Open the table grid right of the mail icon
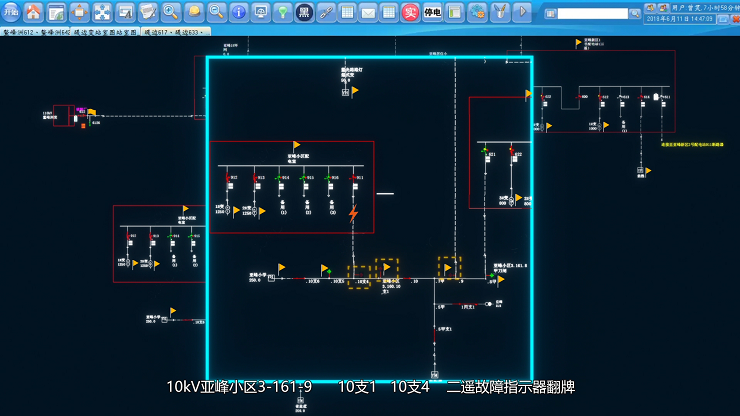The height and width of the screenshot is (416, 740). click(x=389, y=12)
